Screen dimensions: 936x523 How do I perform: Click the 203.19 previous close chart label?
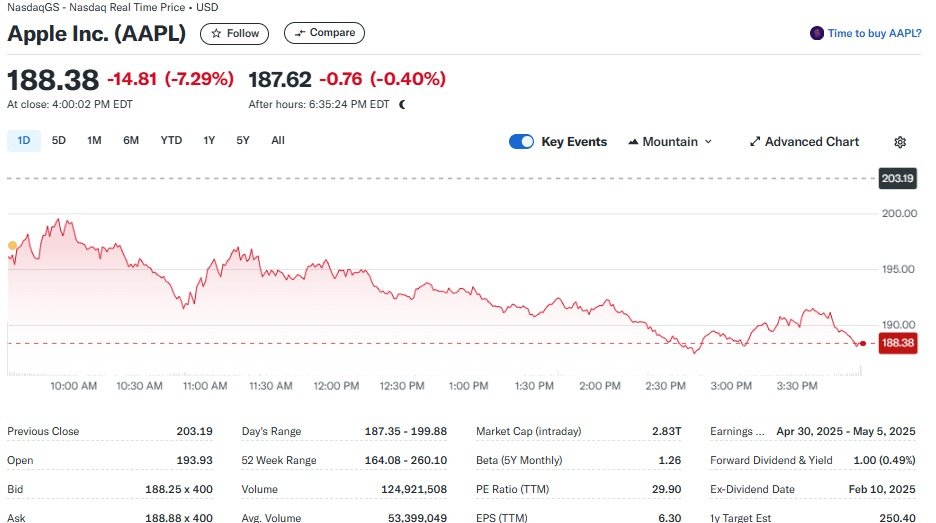point(897,179)
